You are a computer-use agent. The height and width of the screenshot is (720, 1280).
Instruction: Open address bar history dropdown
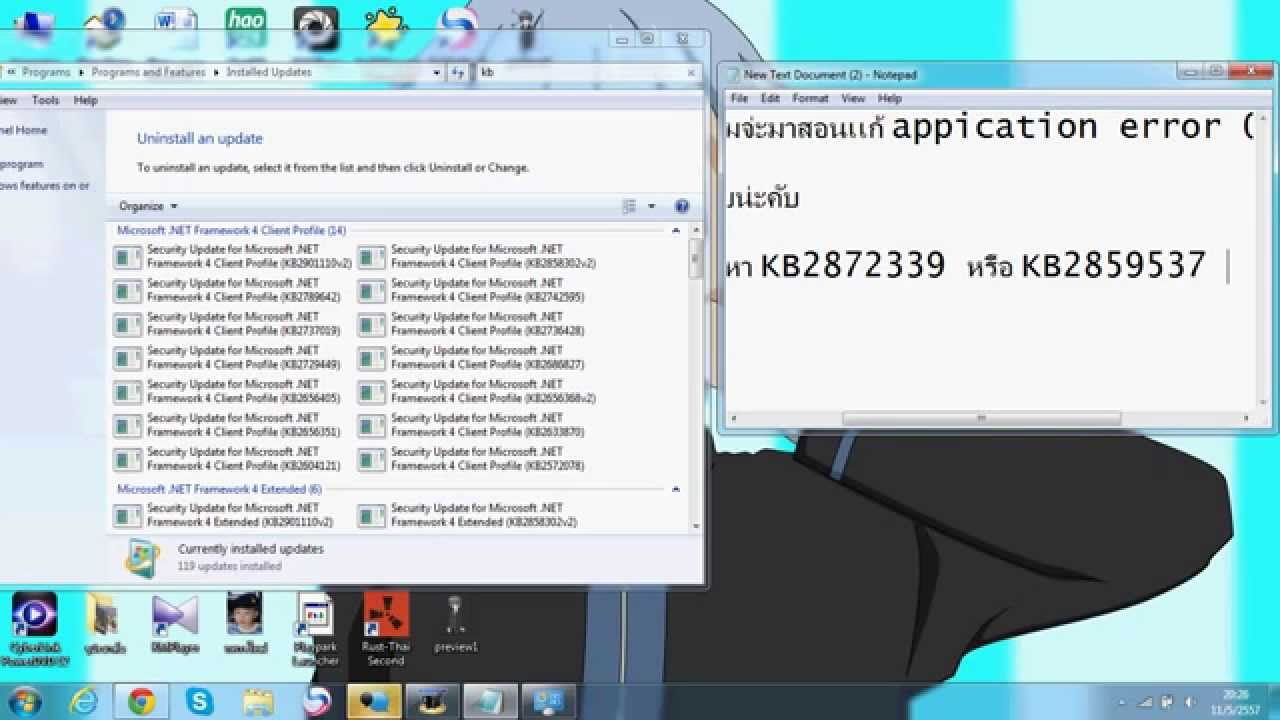tap(437, 72)
